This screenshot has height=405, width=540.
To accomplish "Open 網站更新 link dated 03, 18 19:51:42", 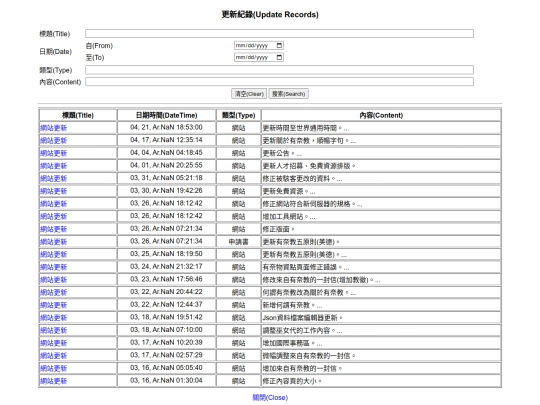I will click(x=53, y=318).
